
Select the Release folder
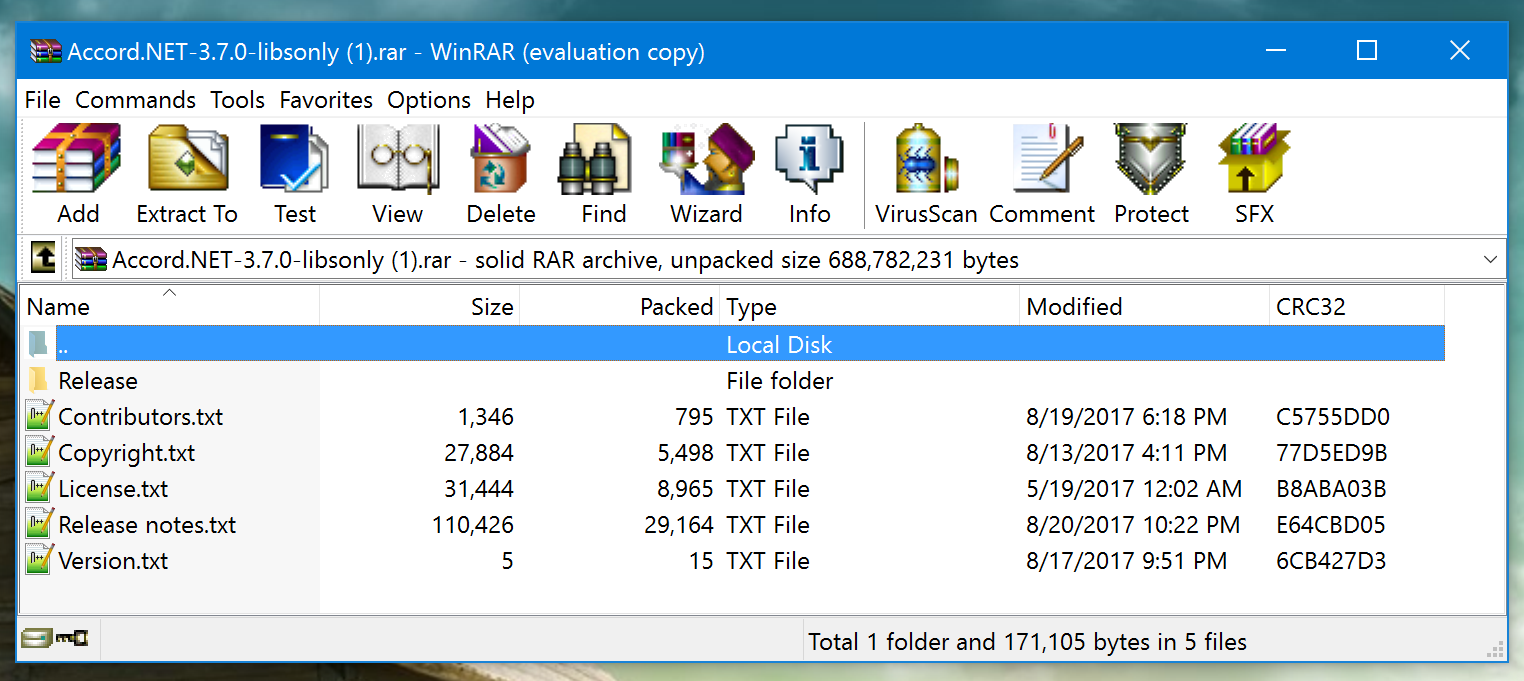click(97, 381)
